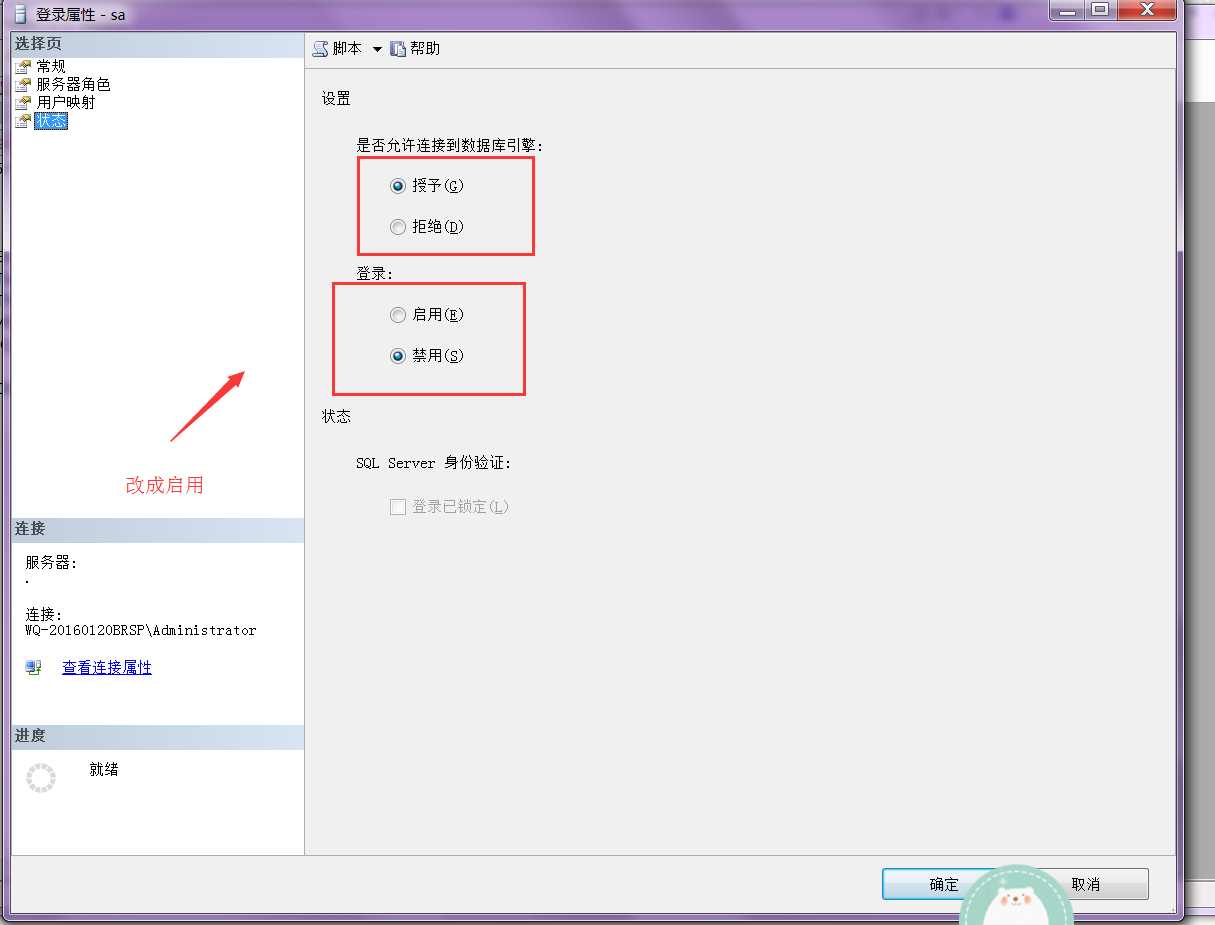Select the 拒绝(D) radio button
Screen dimensions: 1215x925
point(398,227)
